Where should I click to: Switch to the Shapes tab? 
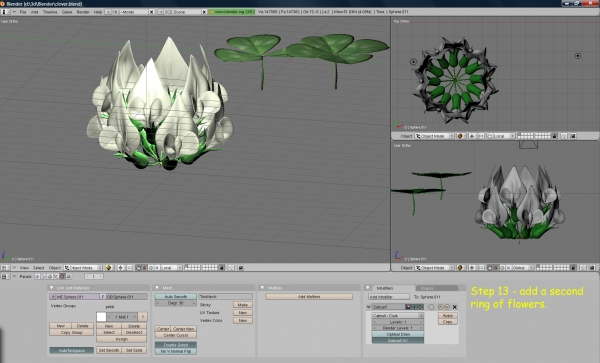coord(436,288)
